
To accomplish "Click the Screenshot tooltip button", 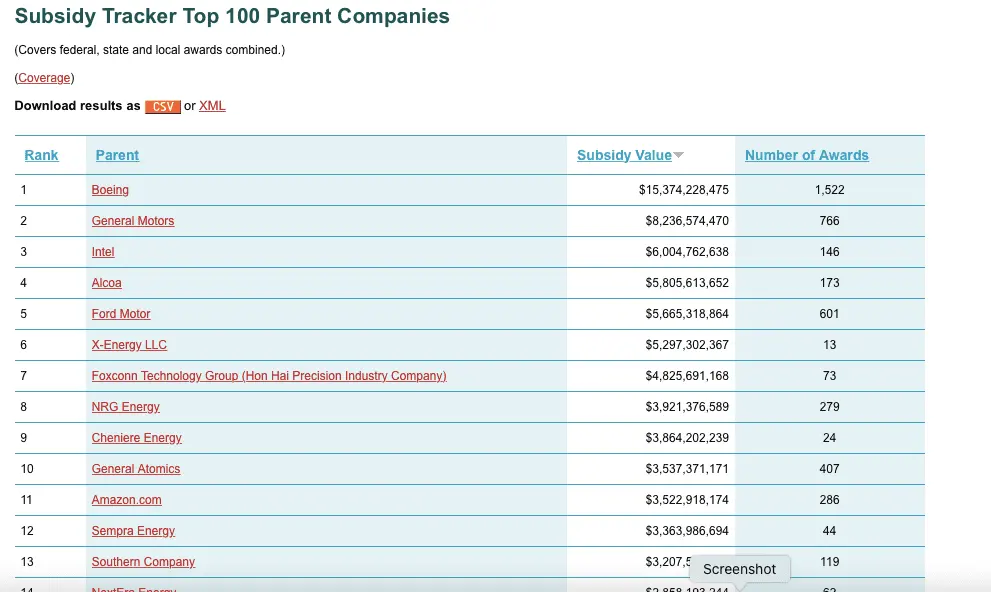I will pos(740,569).
